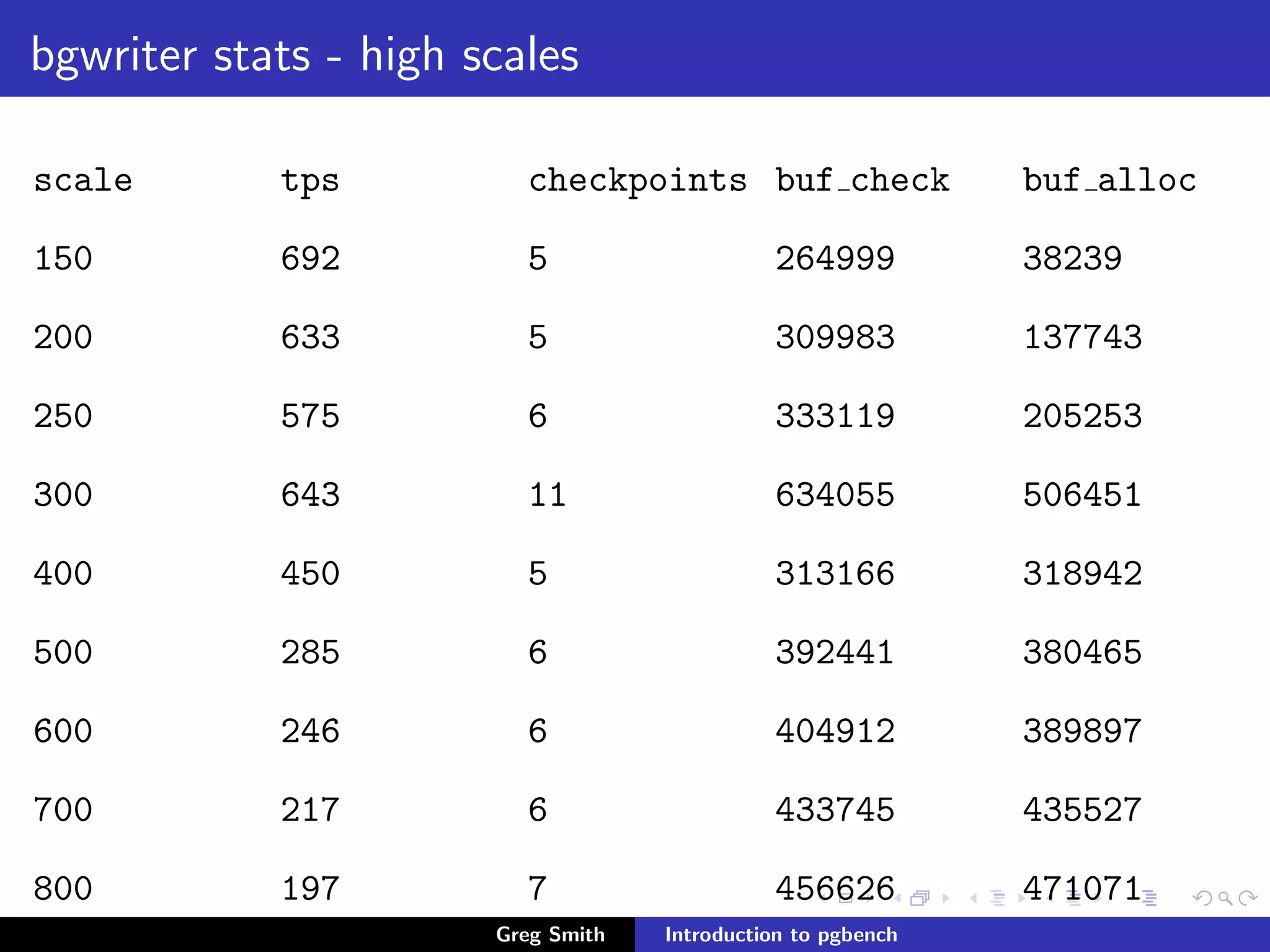Click tps value 285

(310, 652)
